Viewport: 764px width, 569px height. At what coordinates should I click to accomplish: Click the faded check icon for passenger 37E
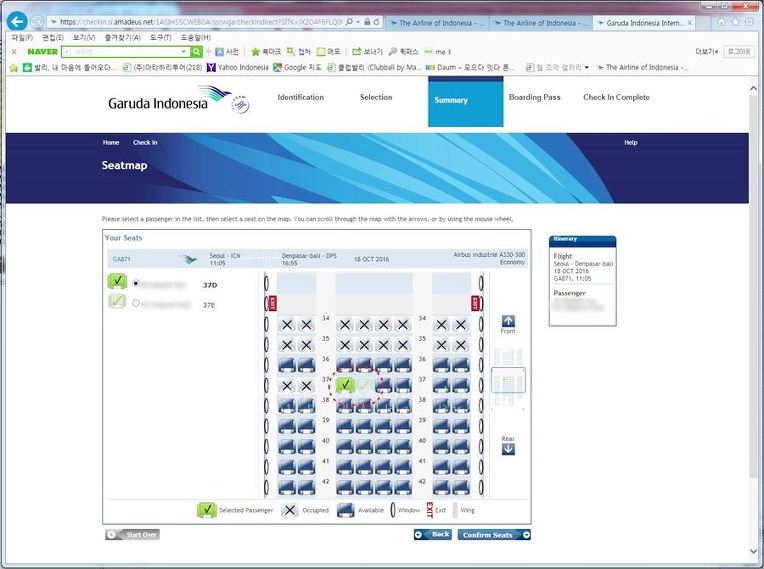pos(117,301)
